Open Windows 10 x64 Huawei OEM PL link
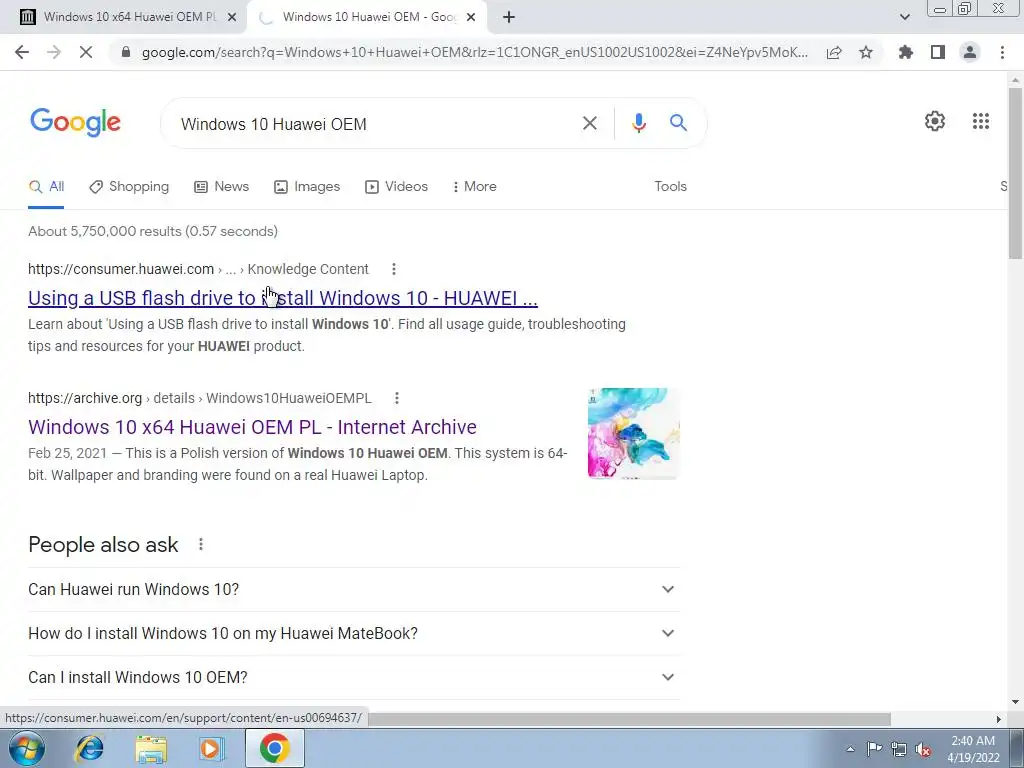The image size is (1024, 768). [252, 427]
